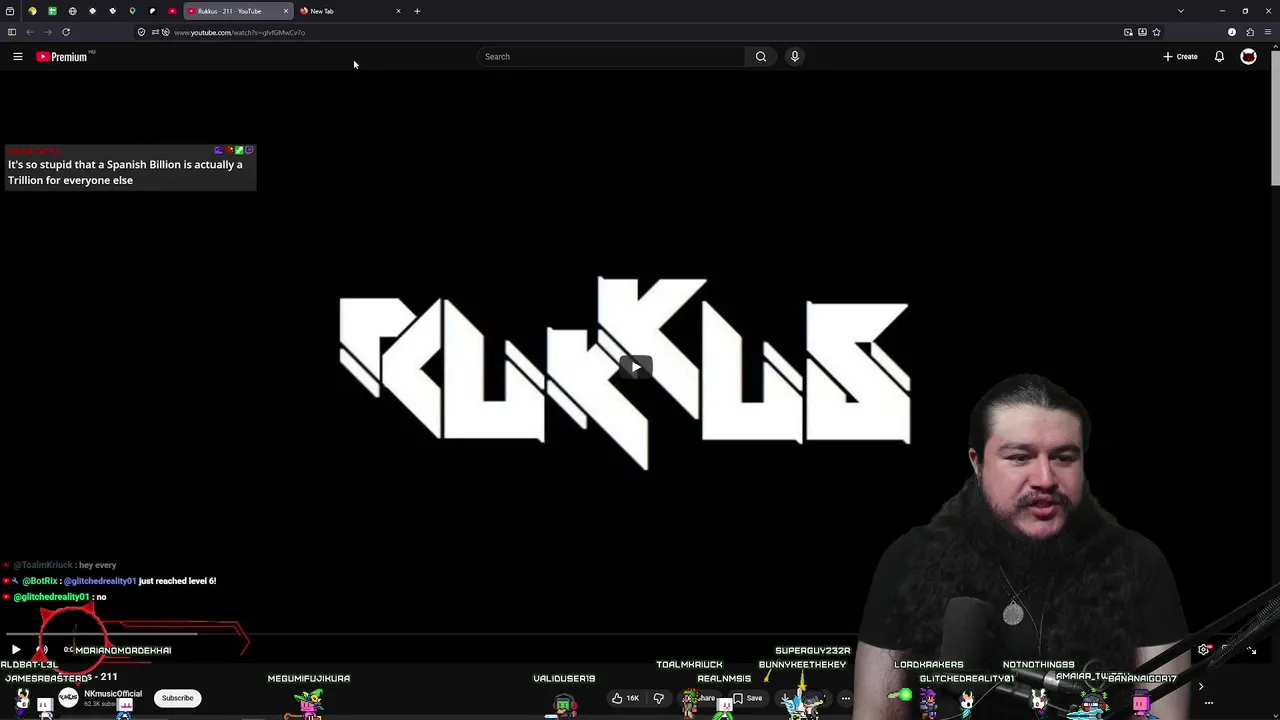Open the account avatar menu
The width and height of the screenshot is (1280, 720).
[1248, 57]
